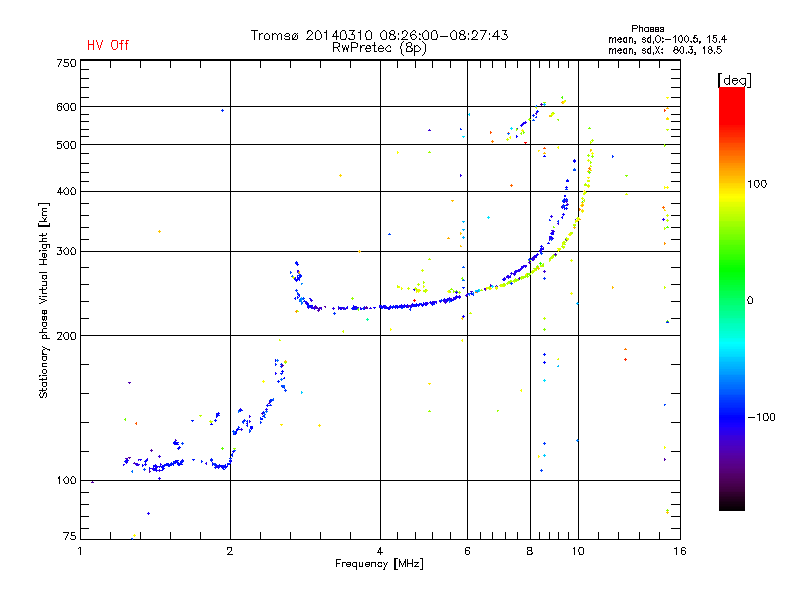Click the 'Stationary phase Virtual Height [km]' axis label
Screen dimensions: 800x600
click(x=44, y=300)
